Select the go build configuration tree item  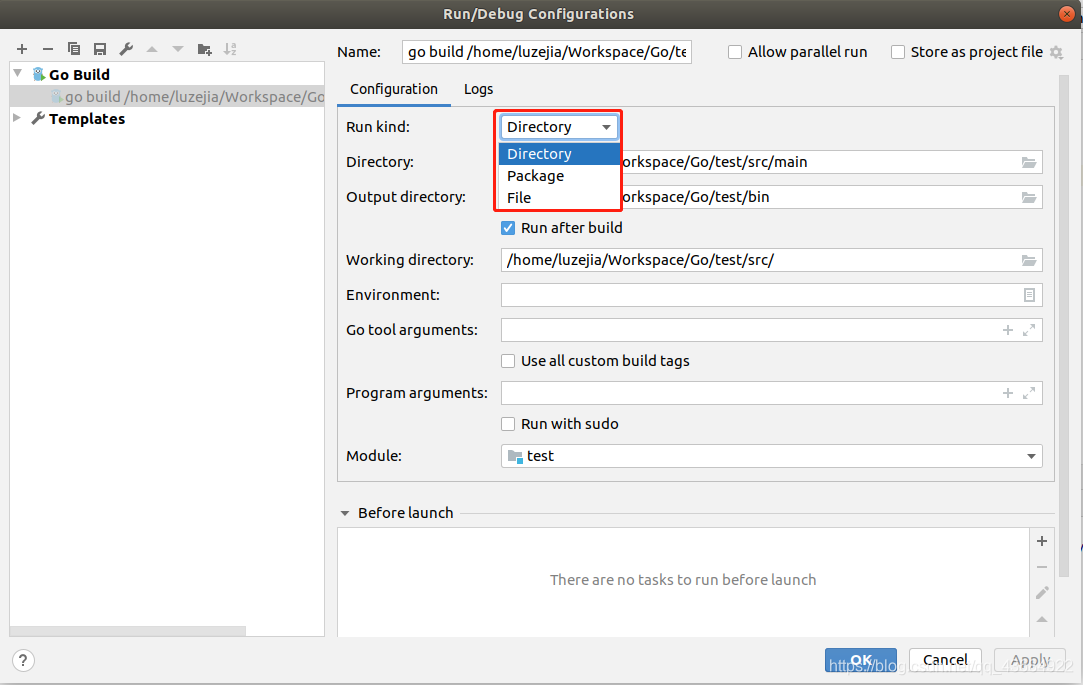[x=167, y=97]
